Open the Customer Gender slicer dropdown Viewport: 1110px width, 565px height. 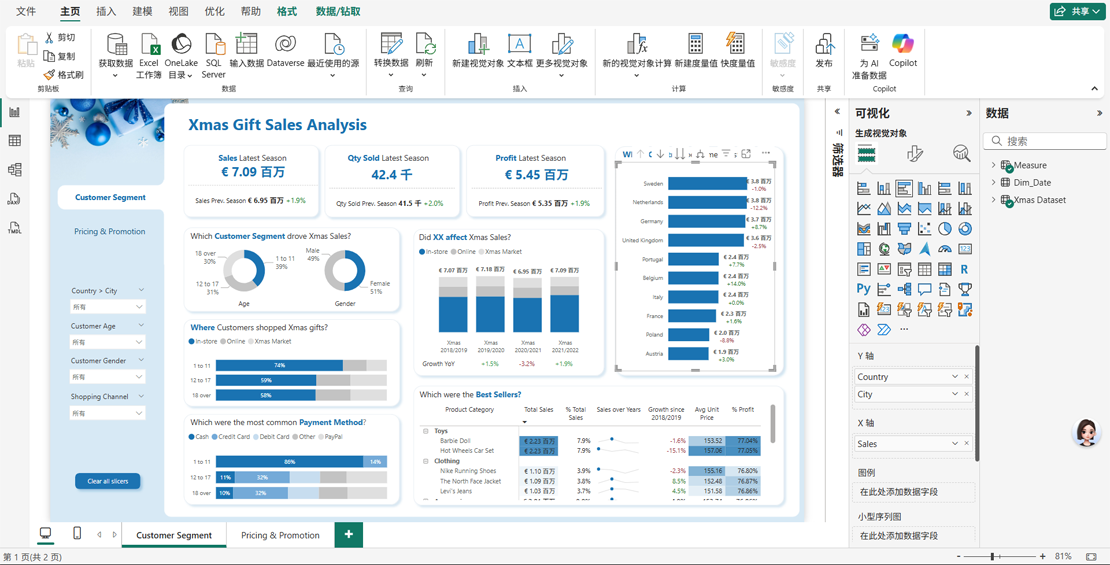pyautogui.click(x=139, y=377)
